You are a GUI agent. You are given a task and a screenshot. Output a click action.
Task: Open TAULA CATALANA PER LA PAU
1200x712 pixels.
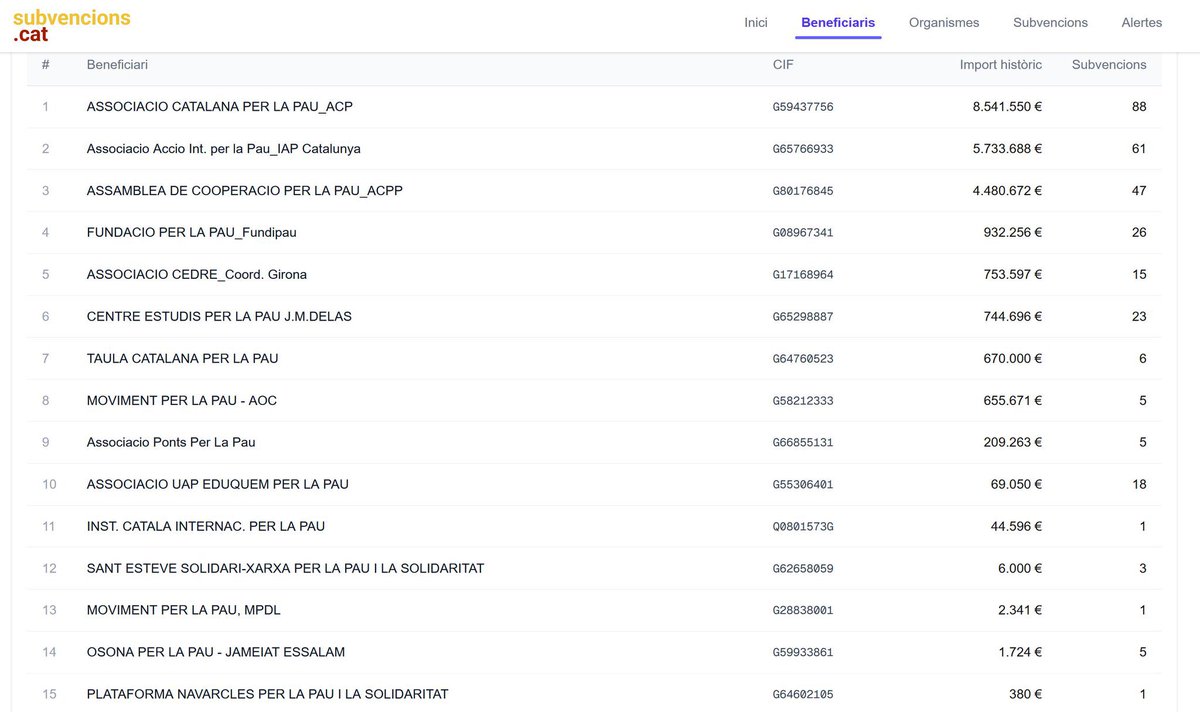click(x=183, y=358)
